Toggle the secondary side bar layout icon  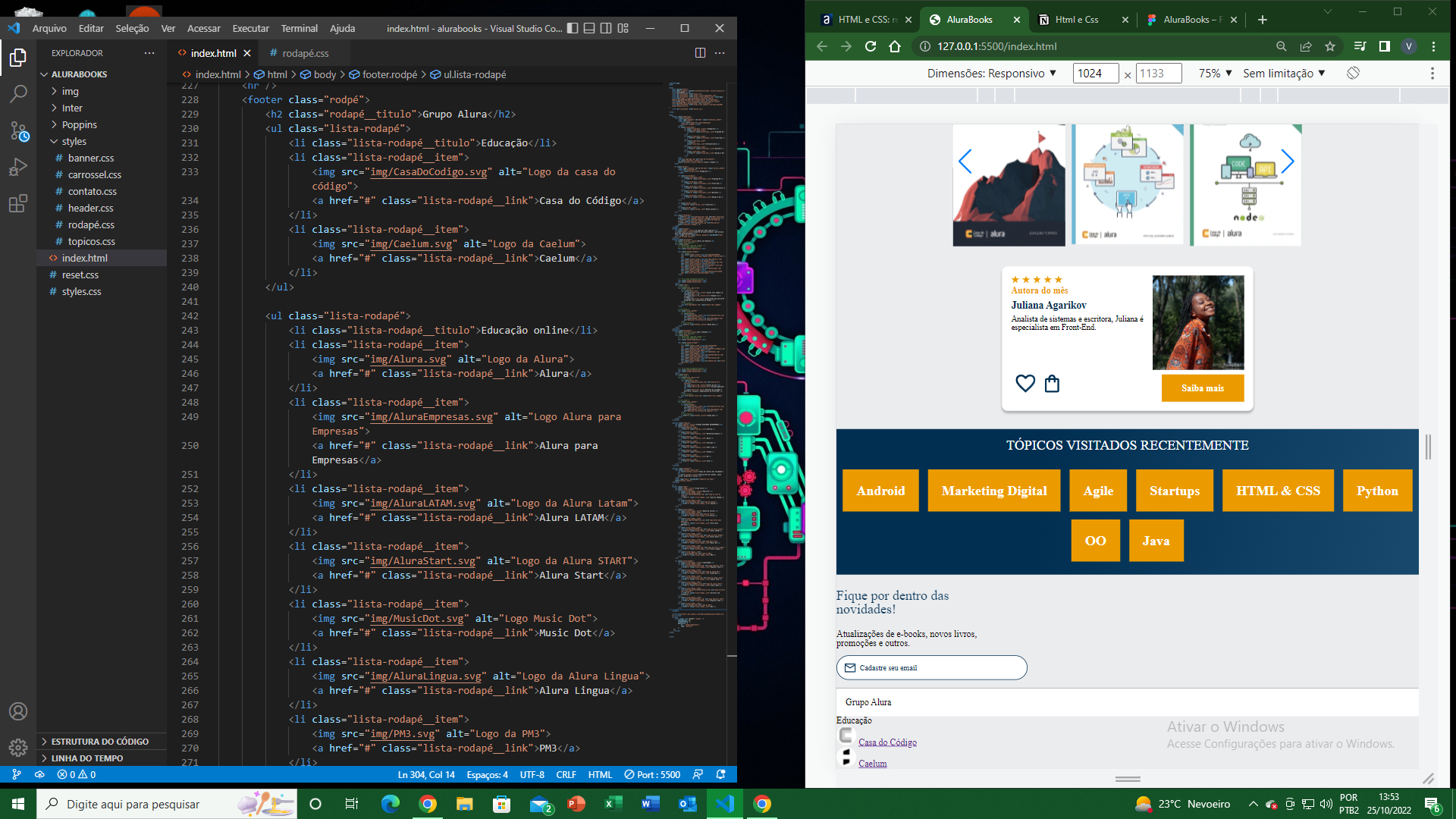tap(606, 28)
